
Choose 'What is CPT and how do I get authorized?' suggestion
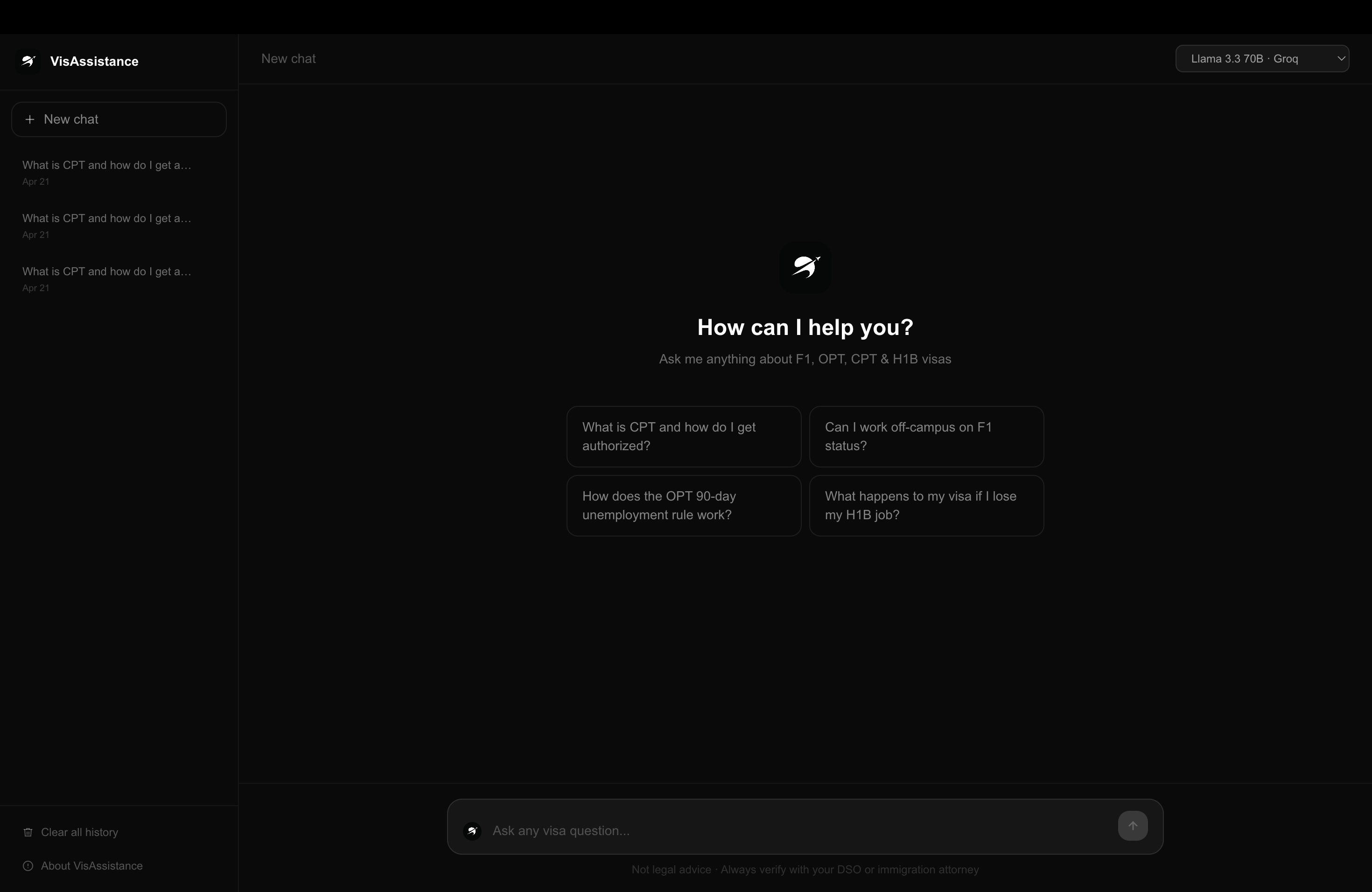click(x=684, y=436)
